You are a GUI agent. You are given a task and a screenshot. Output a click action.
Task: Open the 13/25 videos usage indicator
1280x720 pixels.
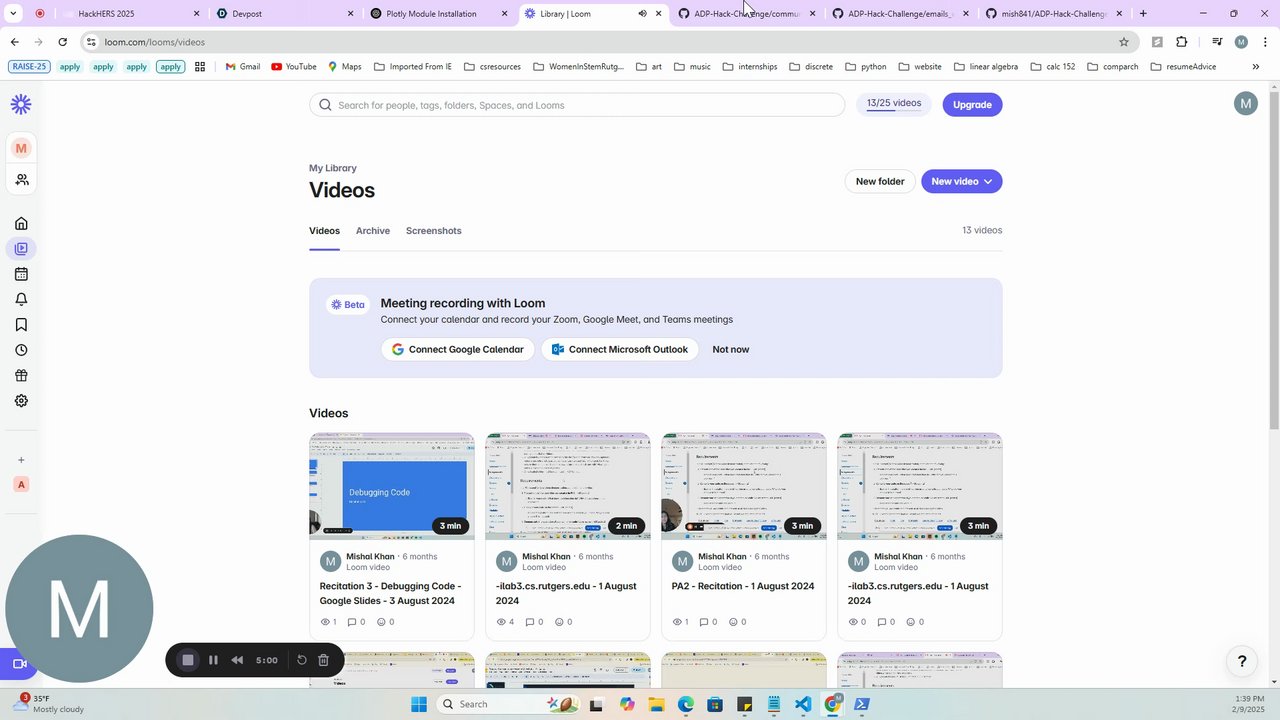pos(894,104)
